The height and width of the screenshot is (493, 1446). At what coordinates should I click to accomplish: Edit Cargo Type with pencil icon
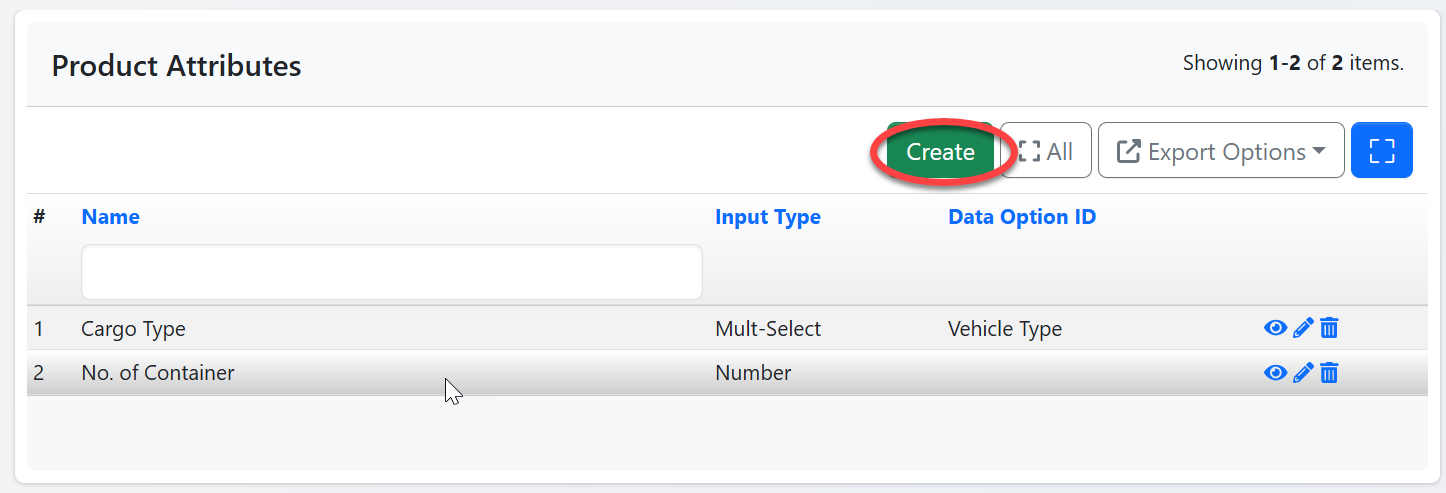tap(1302, 328)
